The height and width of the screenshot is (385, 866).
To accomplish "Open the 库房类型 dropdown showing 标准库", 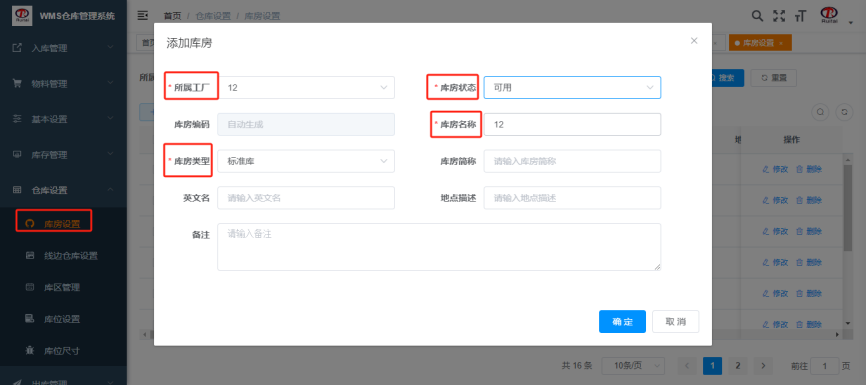I will coord(306,161).
